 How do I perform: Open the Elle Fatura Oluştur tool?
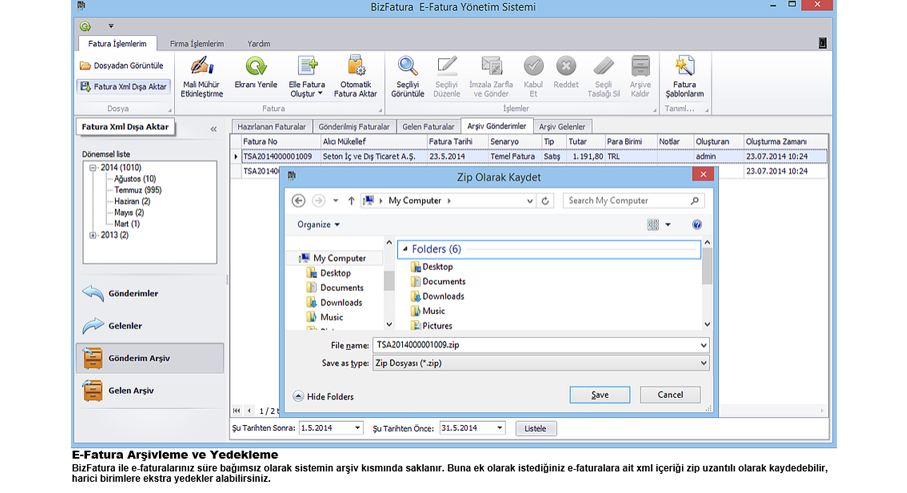tap(307, 68)
